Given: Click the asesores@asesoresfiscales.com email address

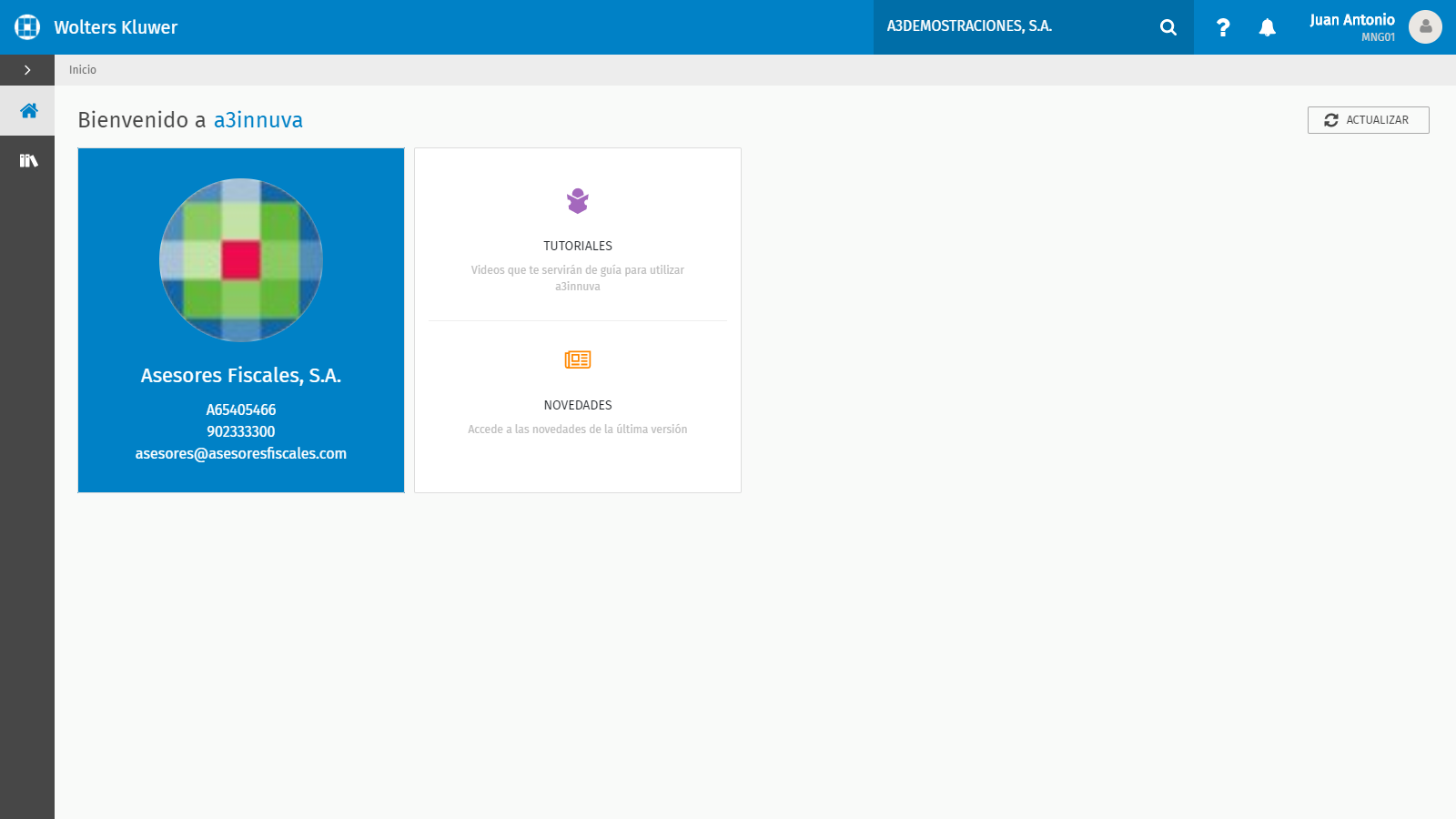Looking at the screenshot, I should point(241,453).
